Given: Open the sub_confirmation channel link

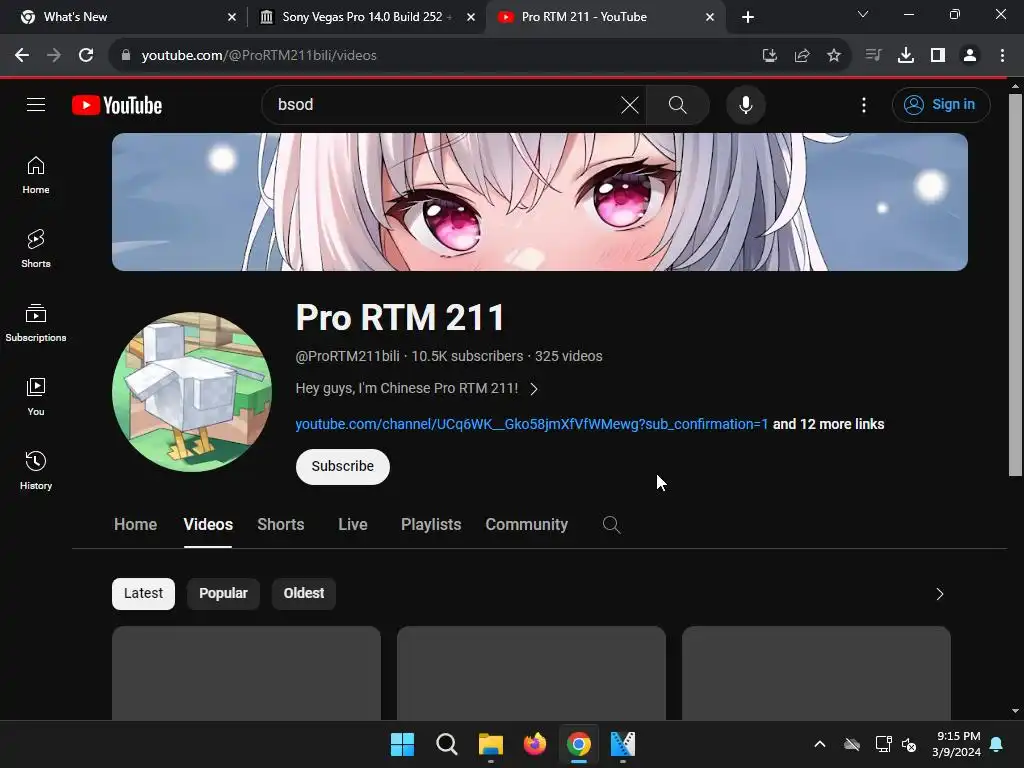Looking at the screenshot, I should [532, 424].
